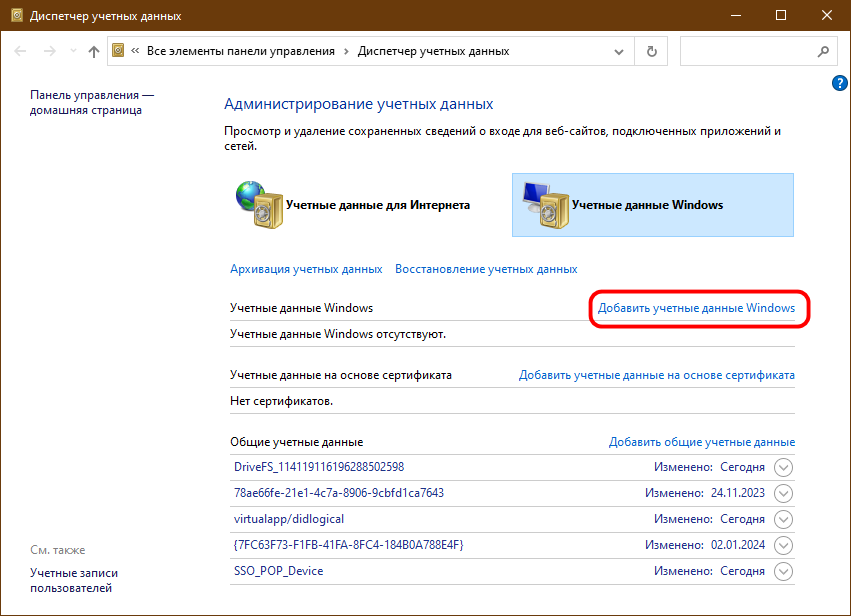
Task: Expand the {7FC63F73...} credential chevron
Action: coord(783,545)
